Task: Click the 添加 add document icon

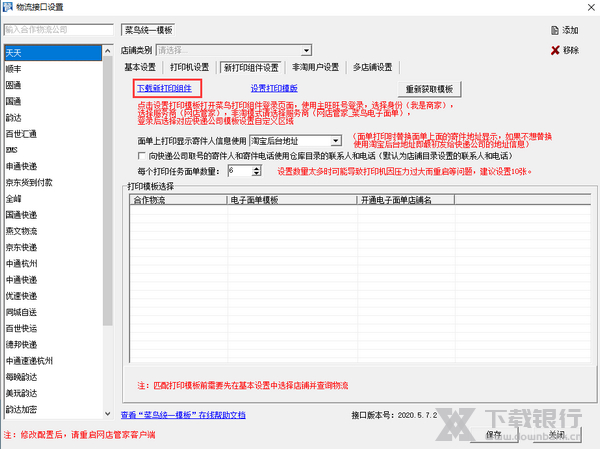Action: [x=554, y=30]
